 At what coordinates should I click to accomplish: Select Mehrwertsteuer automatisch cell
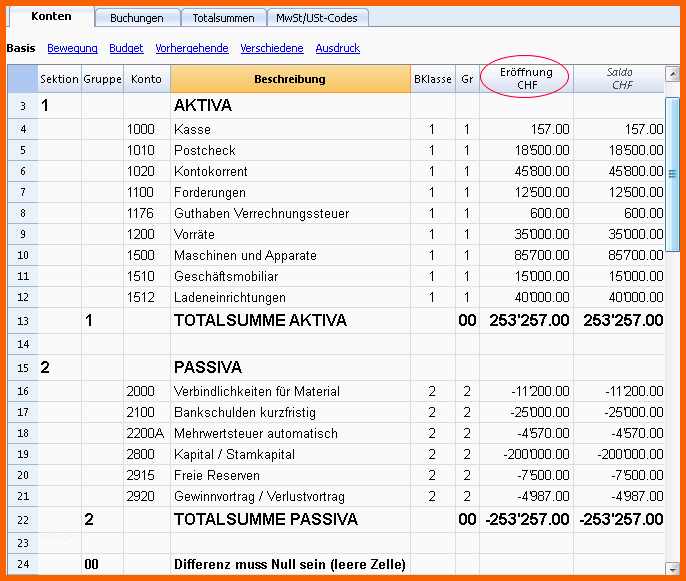coord(290,433)
